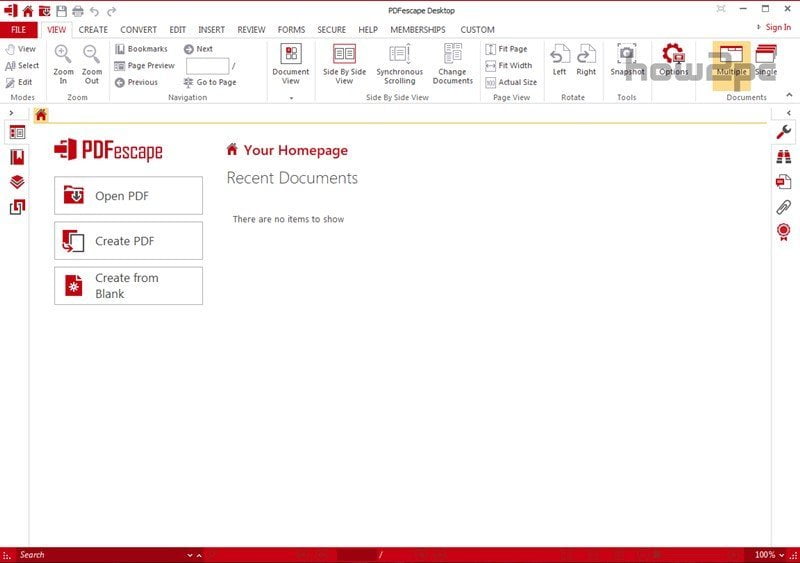Expand the right sidebar arrow

click(x=789, y=113)
